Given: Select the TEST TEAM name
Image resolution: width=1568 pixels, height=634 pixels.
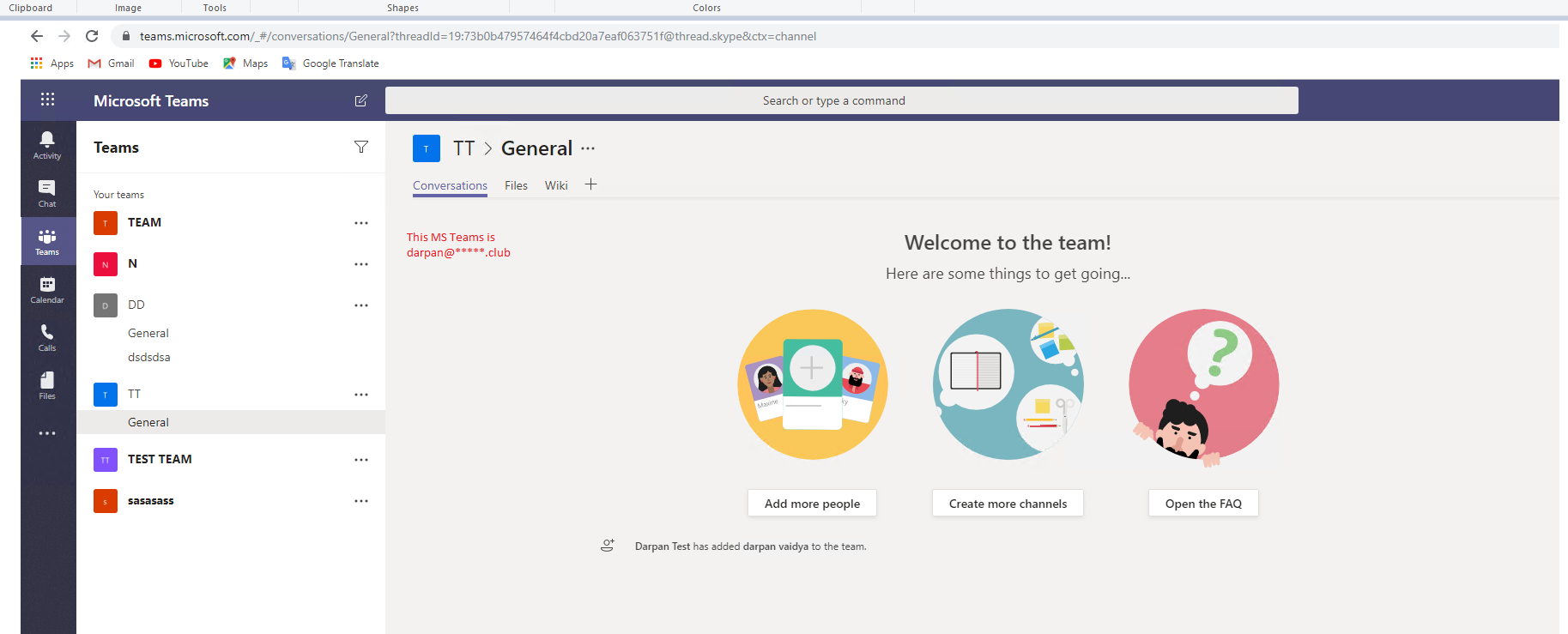Looking at the screenshot, I should point(160,459).
